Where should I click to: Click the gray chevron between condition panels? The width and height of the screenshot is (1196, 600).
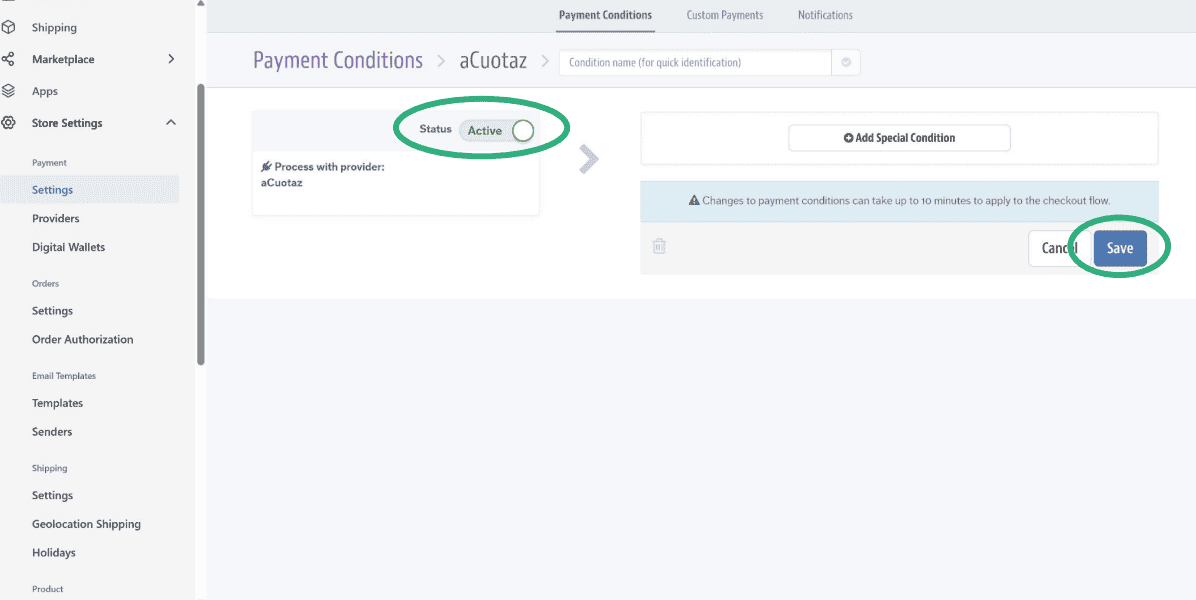tap(589, 158)
